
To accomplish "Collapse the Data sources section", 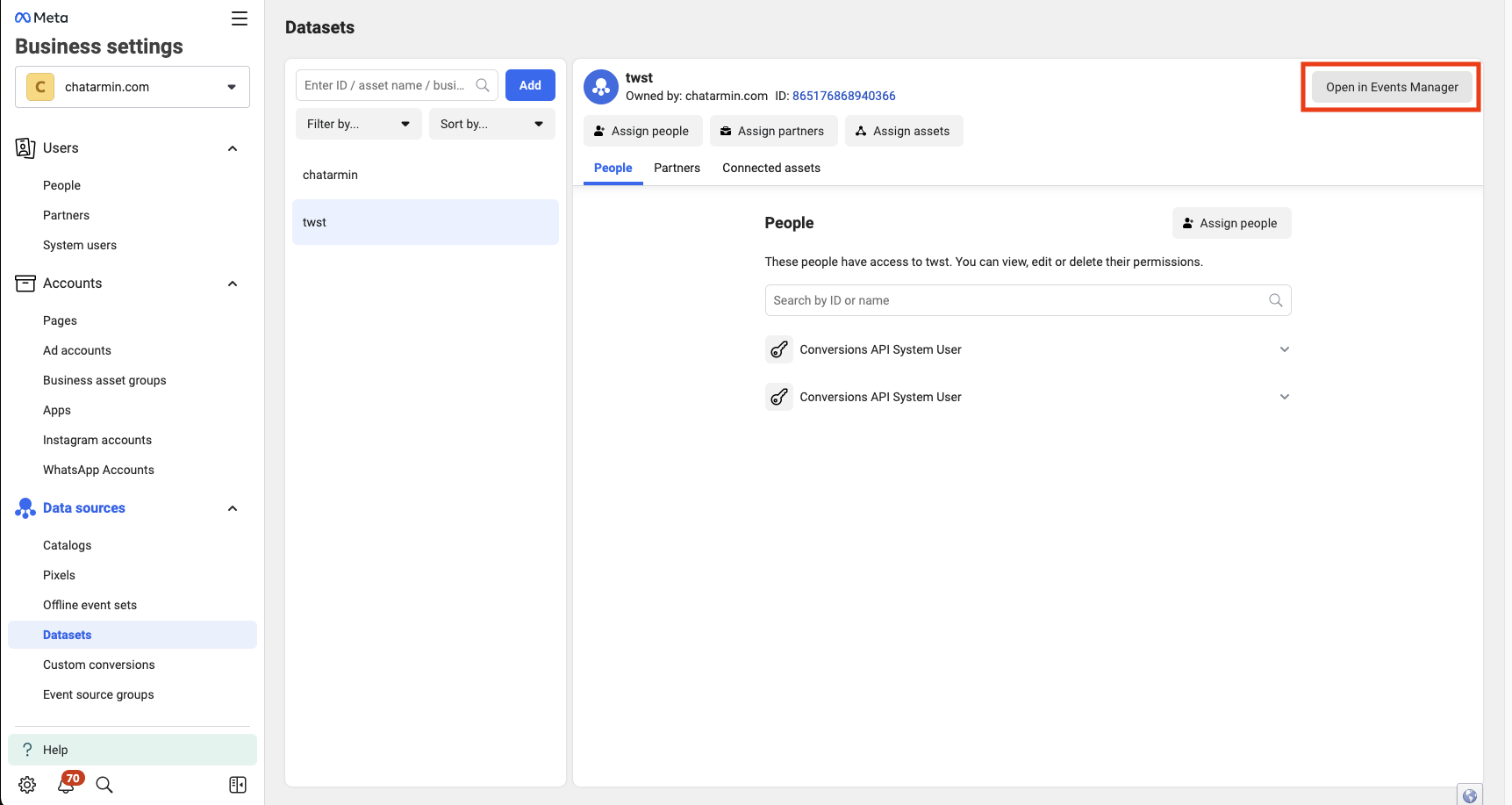I will click(233, 508).
